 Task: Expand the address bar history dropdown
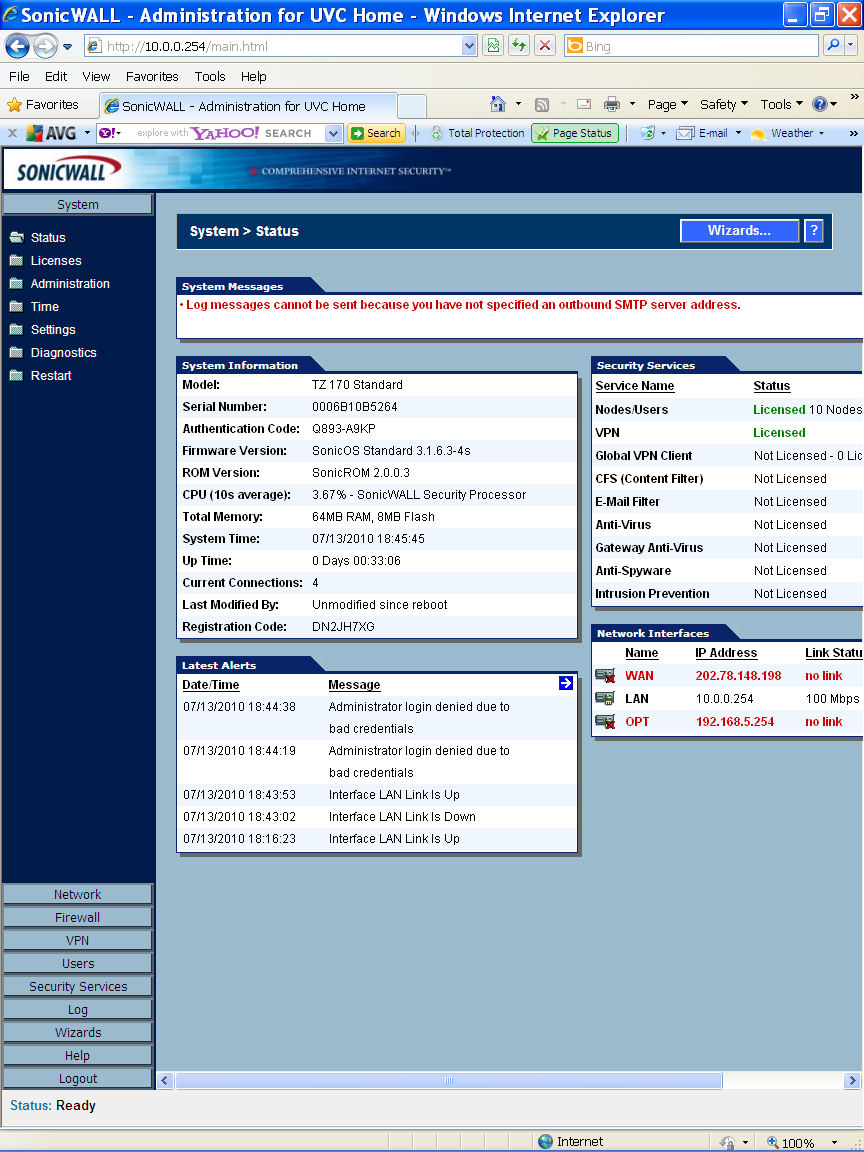pyautogui.click(x=469, y=46)
